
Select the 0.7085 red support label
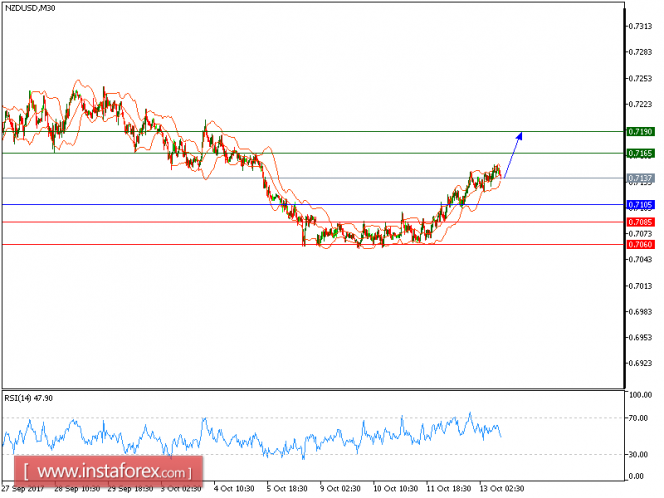click(640, 222)
